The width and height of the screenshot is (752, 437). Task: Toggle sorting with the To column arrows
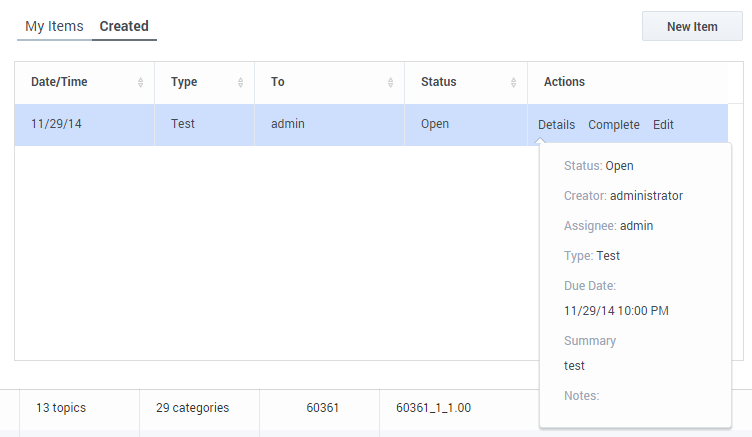(390, 82)
